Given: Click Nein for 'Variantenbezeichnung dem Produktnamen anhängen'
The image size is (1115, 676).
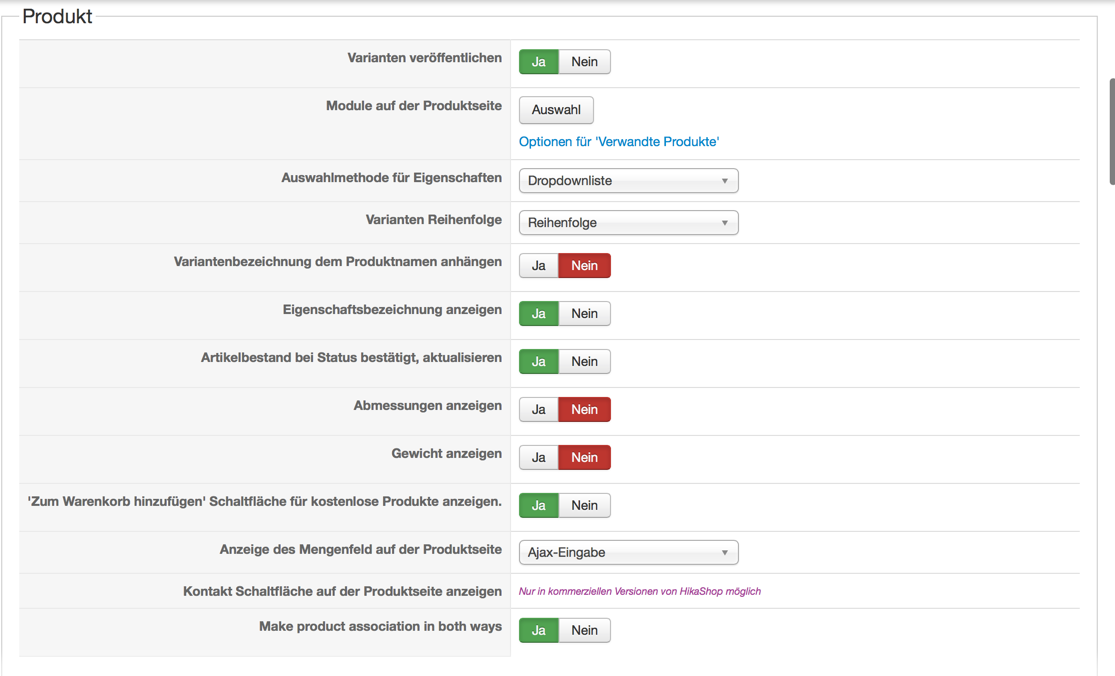Looking at the screenshot, I should 584,266.
